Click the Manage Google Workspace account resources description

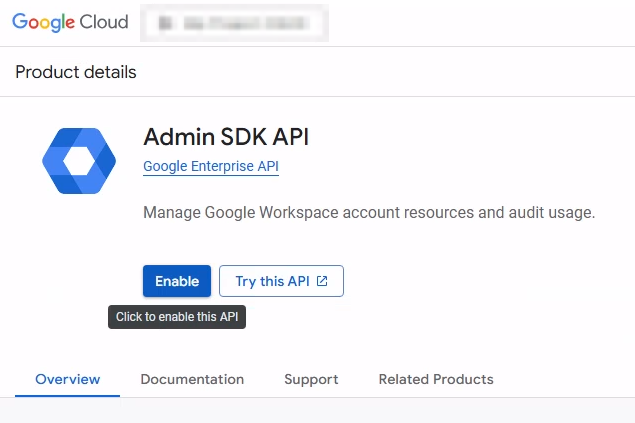369,213
